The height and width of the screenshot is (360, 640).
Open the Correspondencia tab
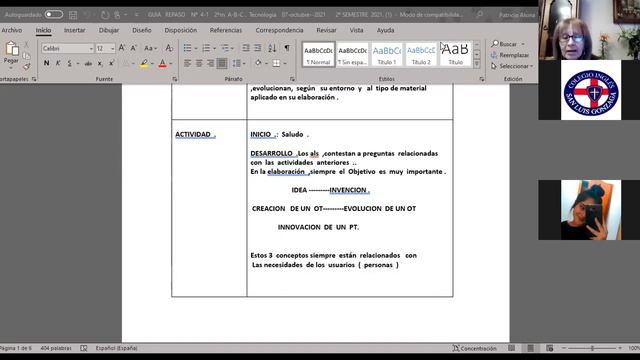click(x=279, y=30)
